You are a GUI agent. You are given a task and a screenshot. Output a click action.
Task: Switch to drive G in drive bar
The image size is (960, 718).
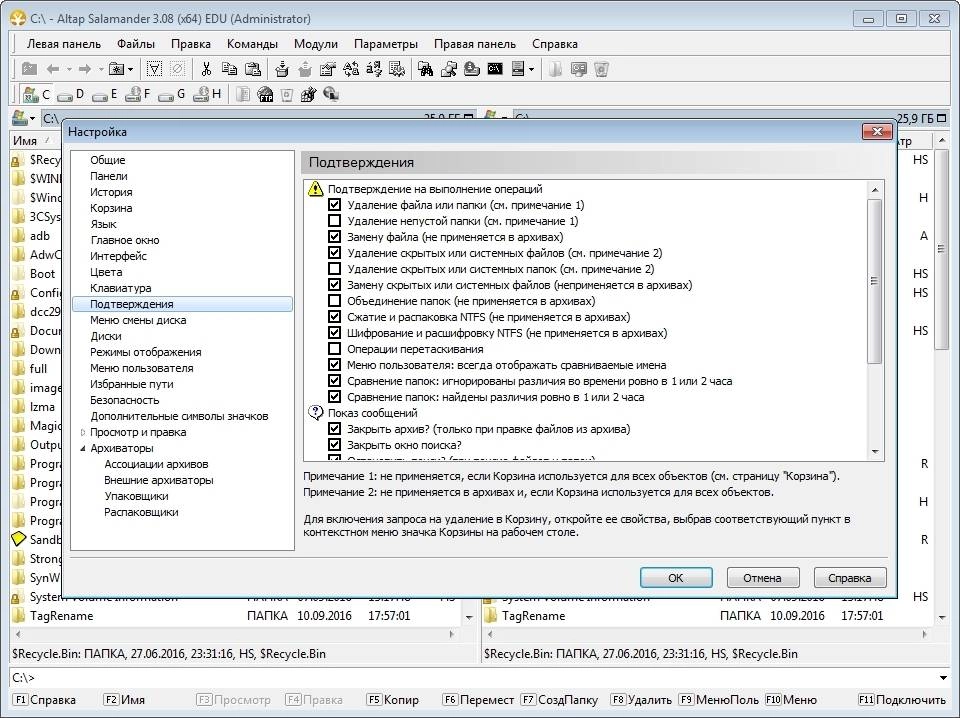[x=171, y=94]
